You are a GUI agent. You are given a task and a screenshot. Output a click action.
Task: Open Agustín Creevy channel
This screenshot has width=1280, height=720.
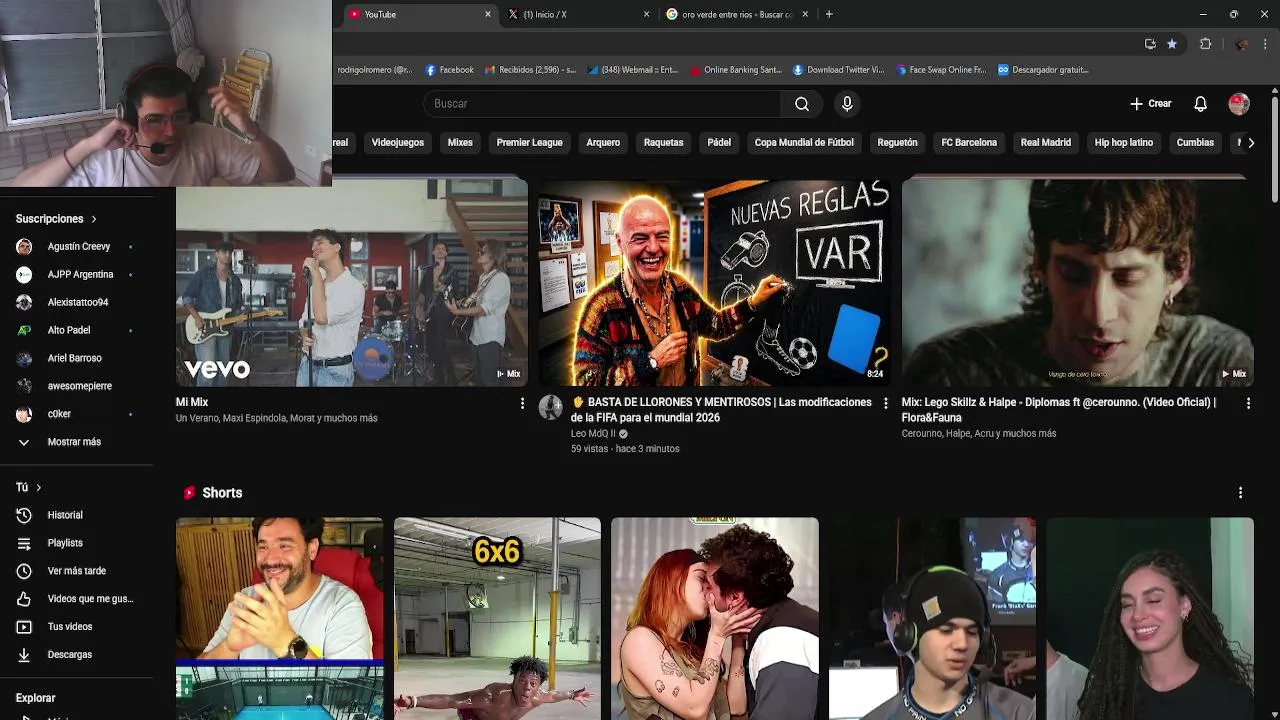pos(77,247)
